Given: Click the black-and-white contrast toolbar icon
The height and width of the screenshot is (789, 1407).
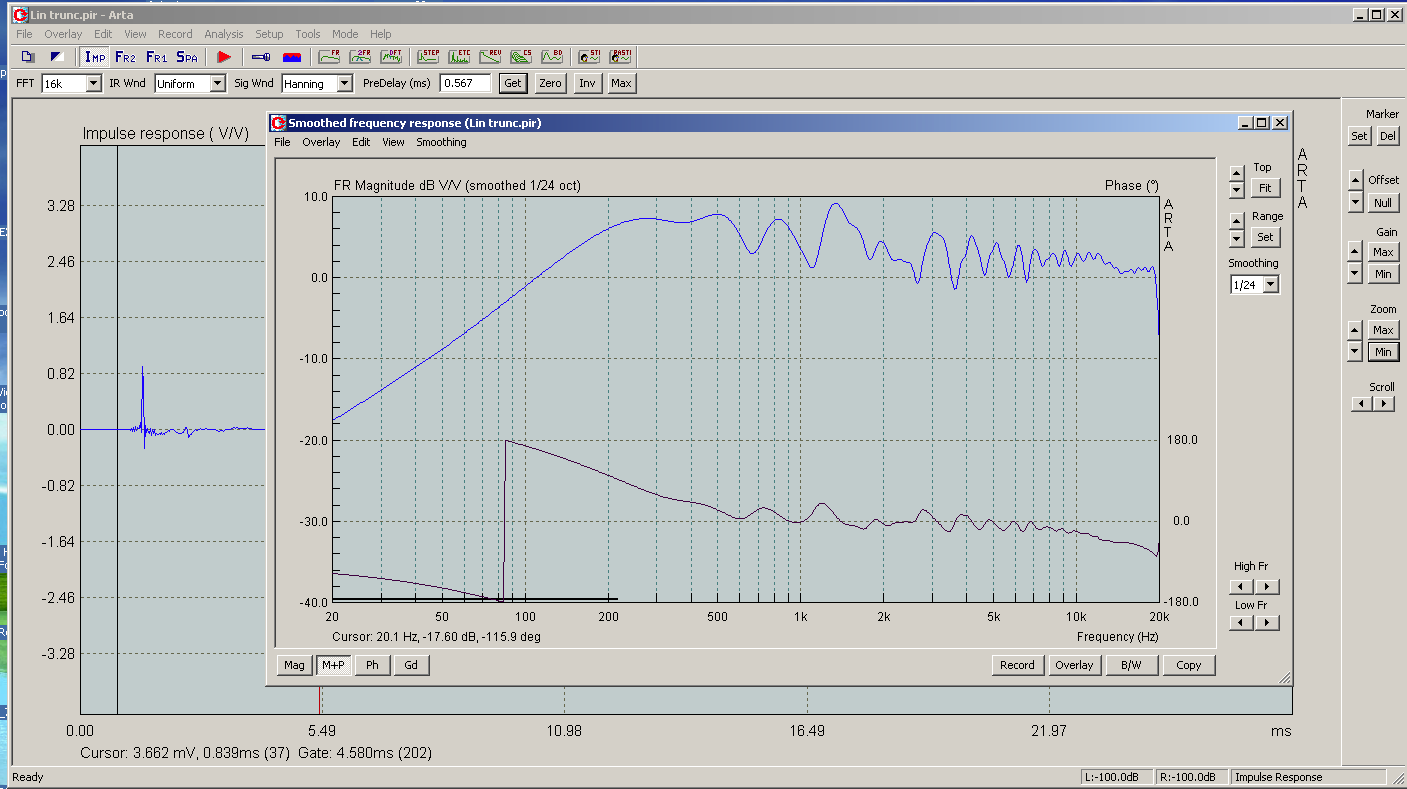Looking at the screenshot, I should [x=57, y=57].
